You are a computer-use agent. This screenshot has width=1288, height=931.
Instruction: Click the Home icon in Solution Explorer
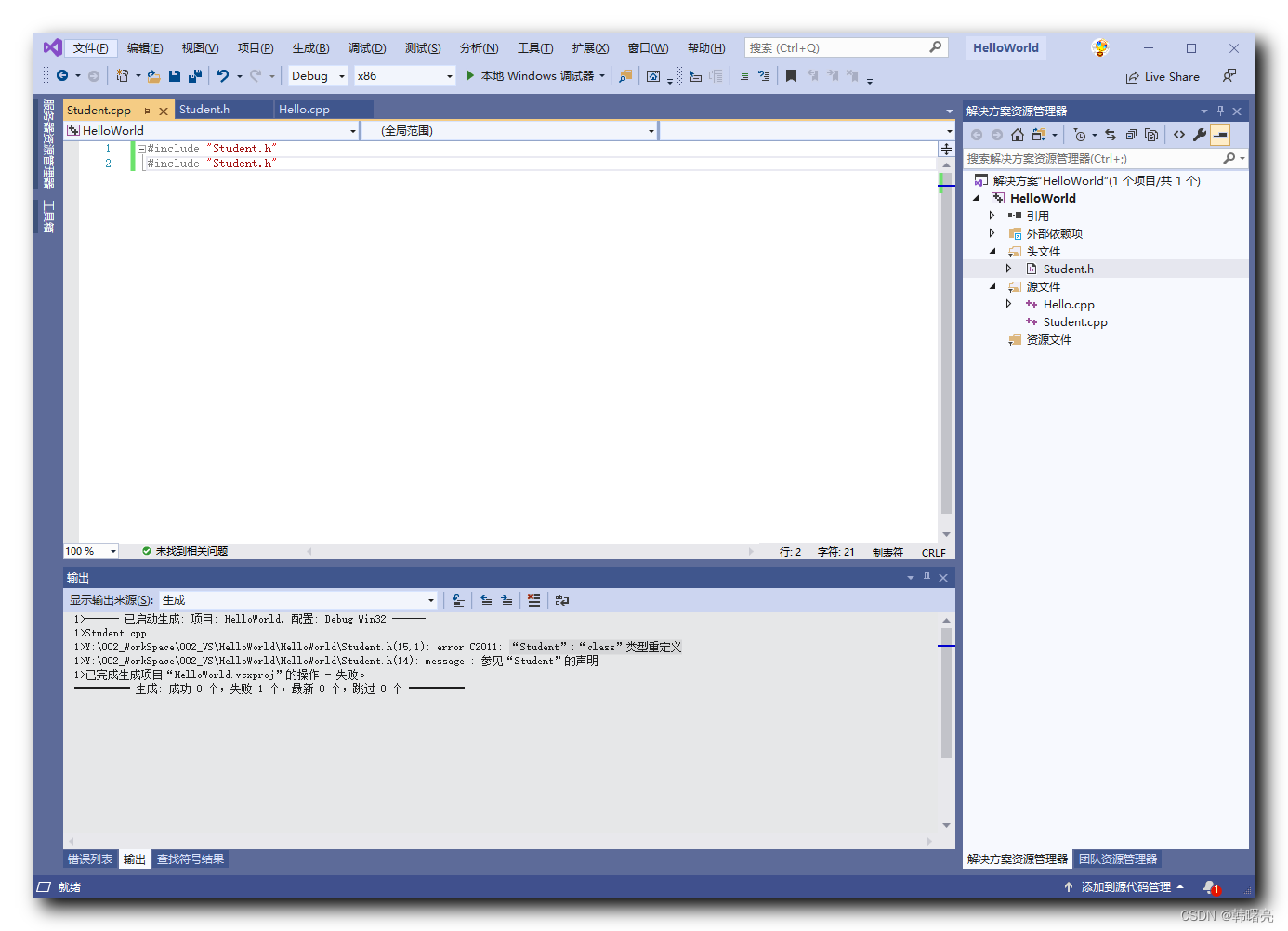coord(1018,135)
